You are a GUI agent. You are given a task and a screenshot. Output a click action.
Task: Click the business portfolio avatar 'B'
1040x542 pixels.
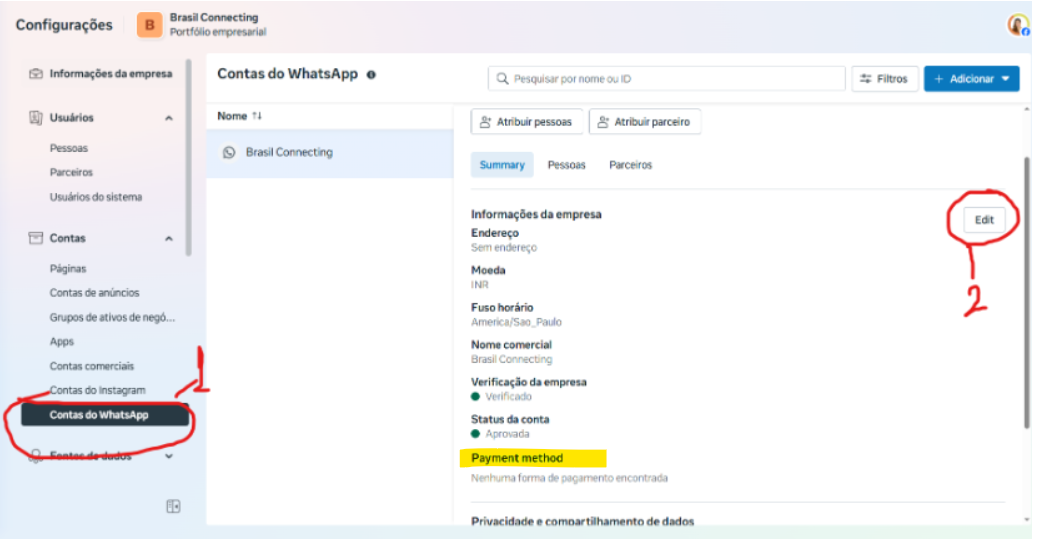[149, 25]
